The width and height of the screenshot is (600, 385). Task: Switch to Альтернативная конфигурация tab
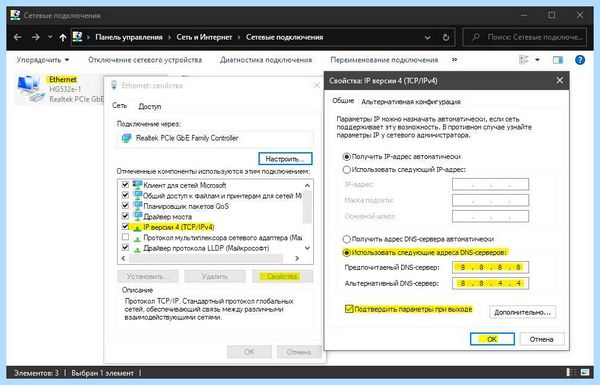(411, 102)
